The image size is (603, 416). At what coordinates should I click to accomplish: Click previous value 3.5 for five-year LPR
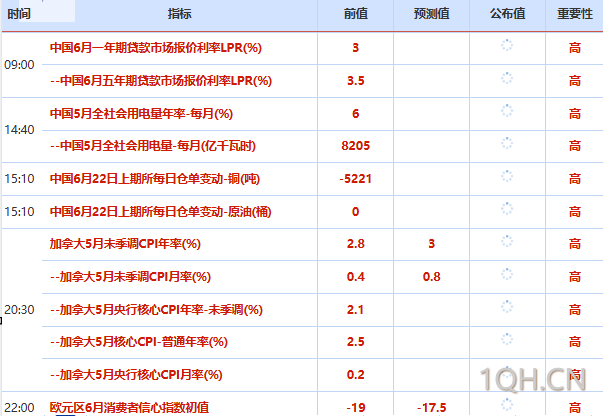point(355,81)
